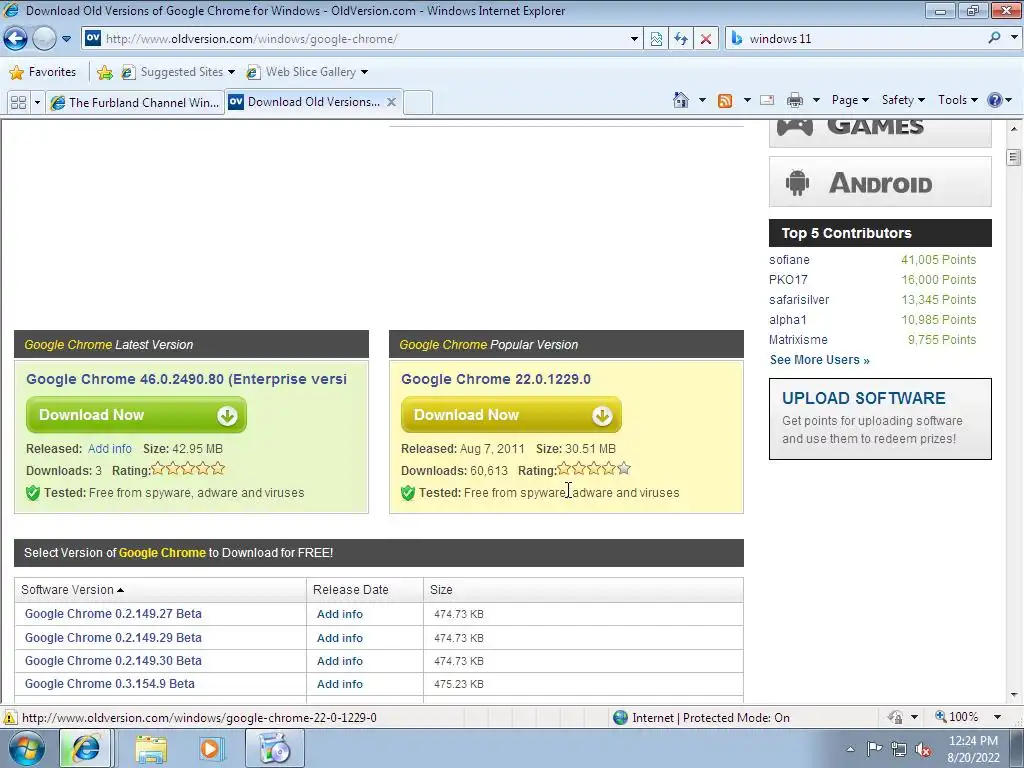Click the red Stop loading icon
The image size is (1024, 768).
705,39
